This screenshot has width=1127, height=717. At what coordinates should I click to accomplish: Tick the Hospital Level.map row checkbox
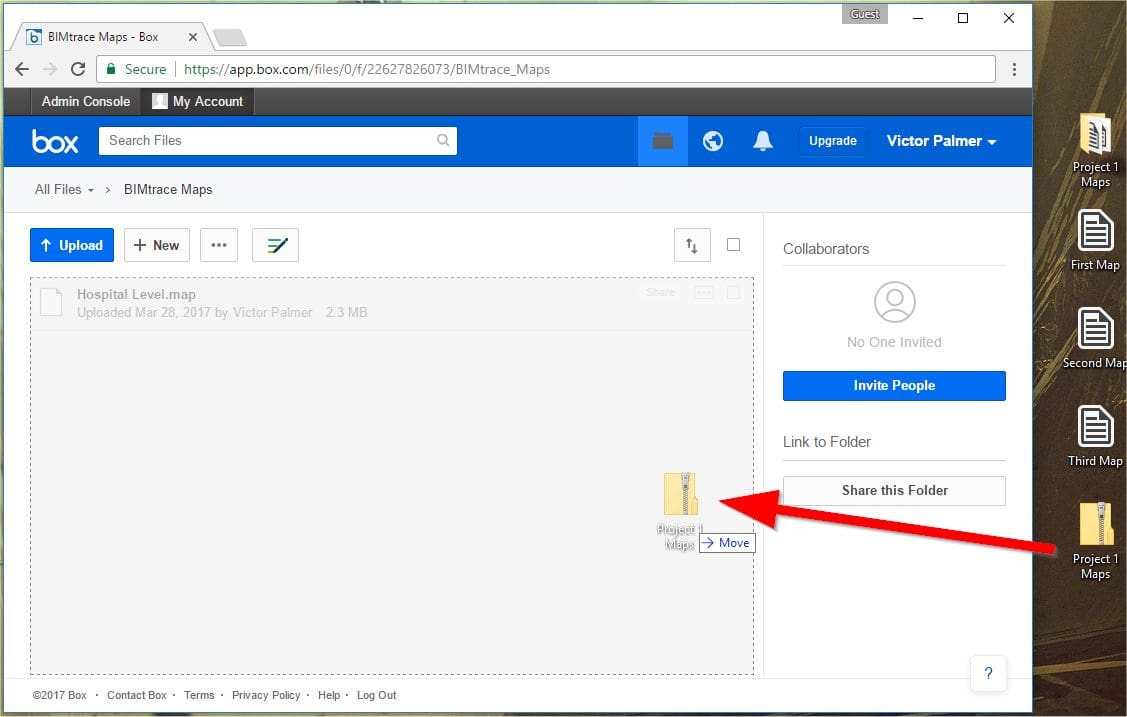733,292
